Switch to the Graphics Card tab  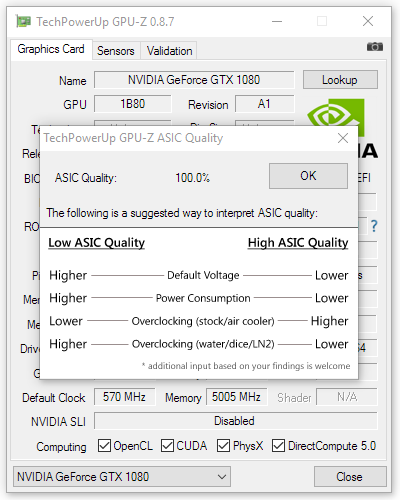(x=51, y=49)
